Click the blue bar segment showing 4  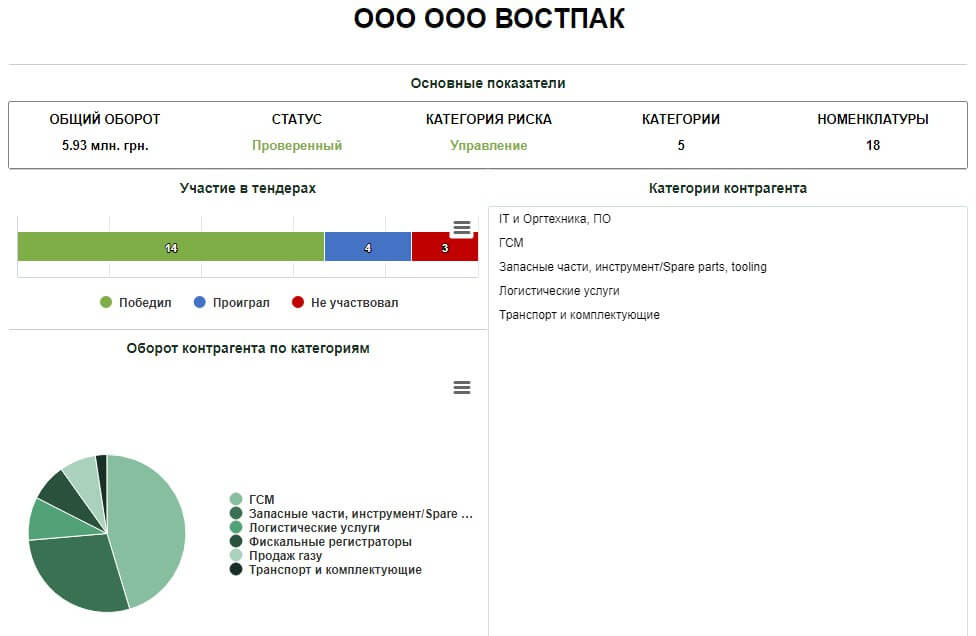368,246
